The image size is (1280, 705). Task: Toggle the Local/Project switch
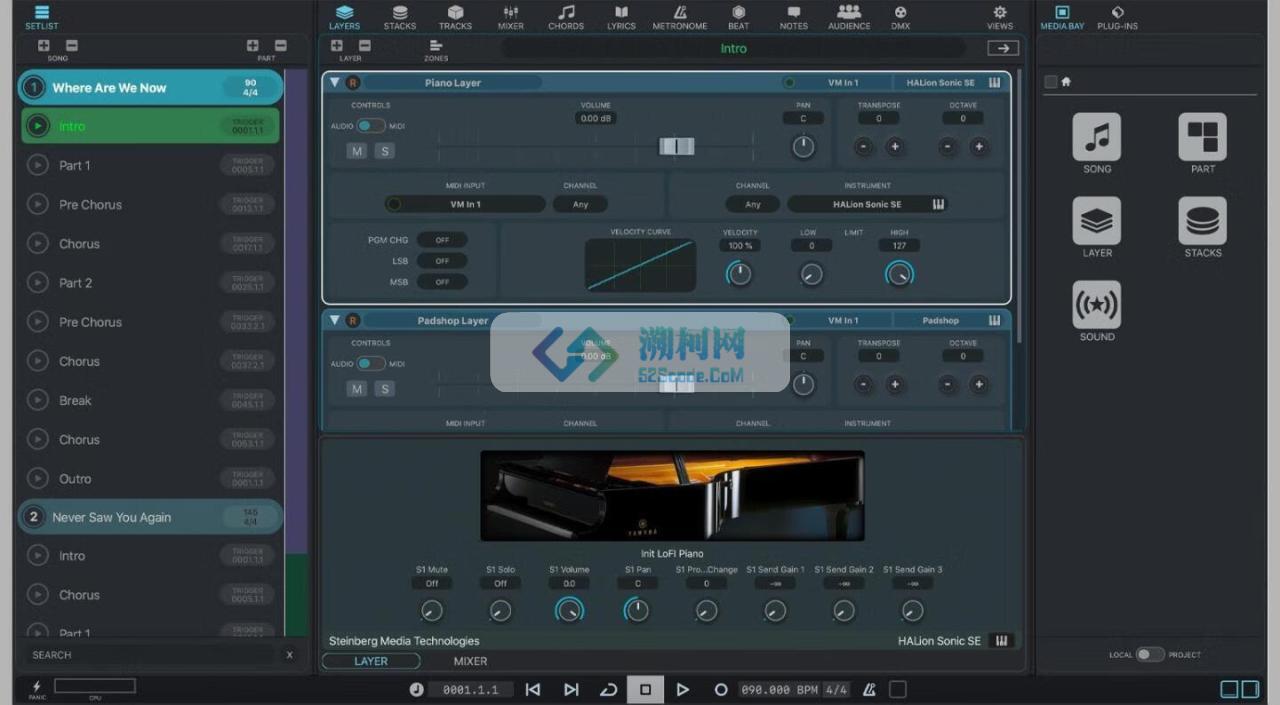coord(1150,654)
